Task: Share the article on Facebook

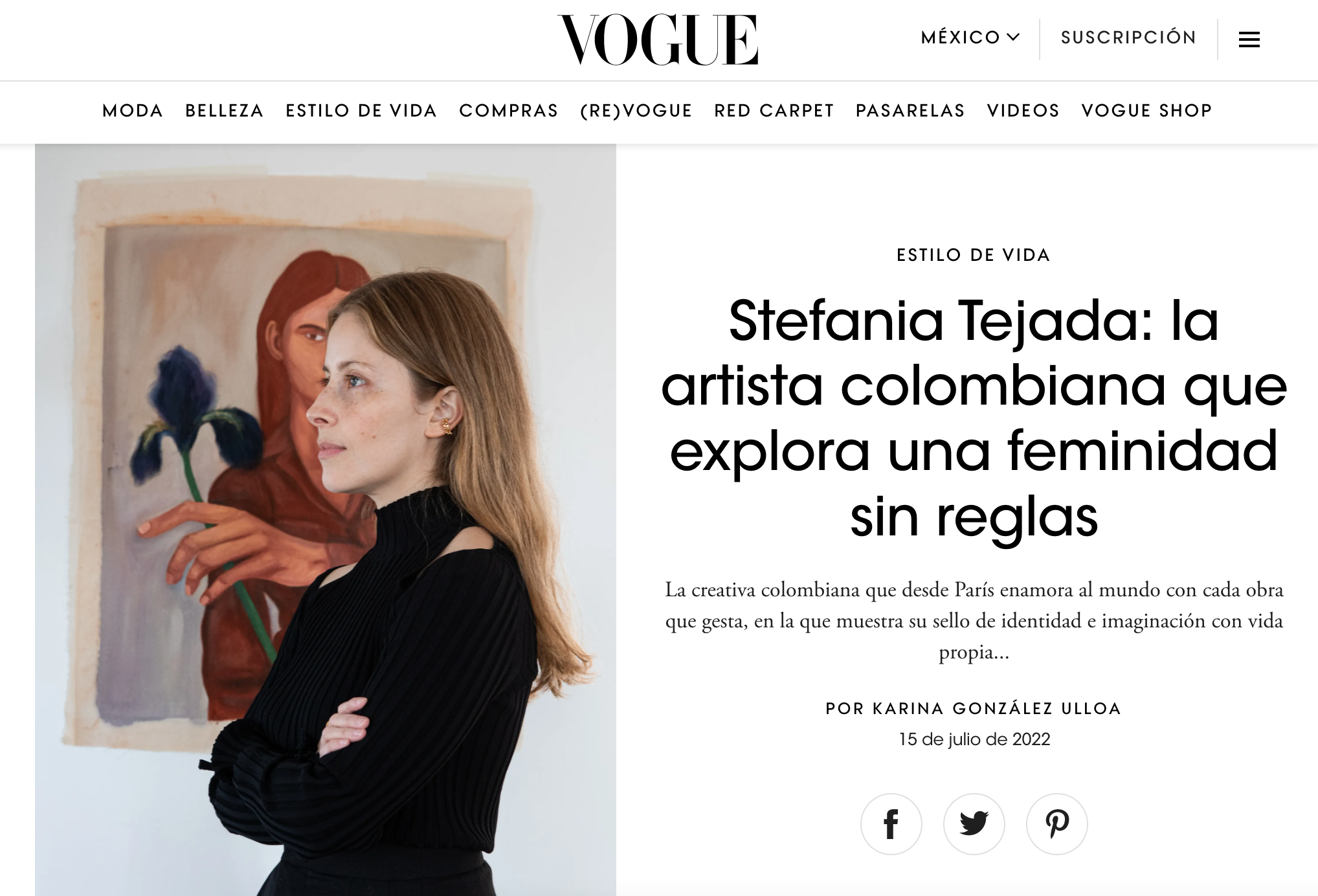Action: [891, 824]
